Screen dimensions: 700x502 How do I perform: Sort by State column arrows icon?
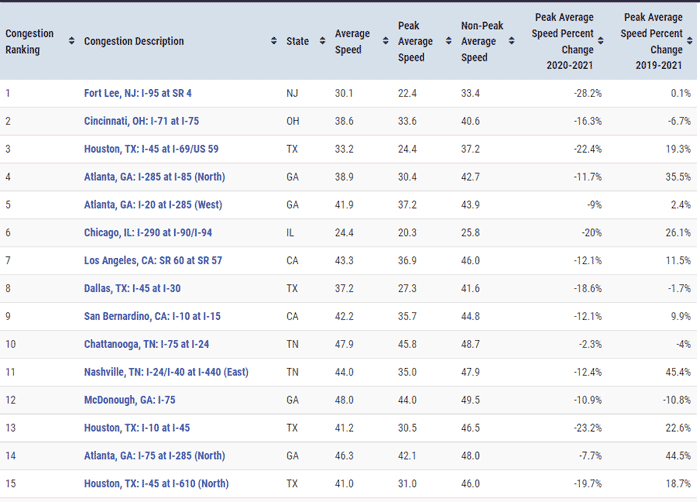[322, 41]
